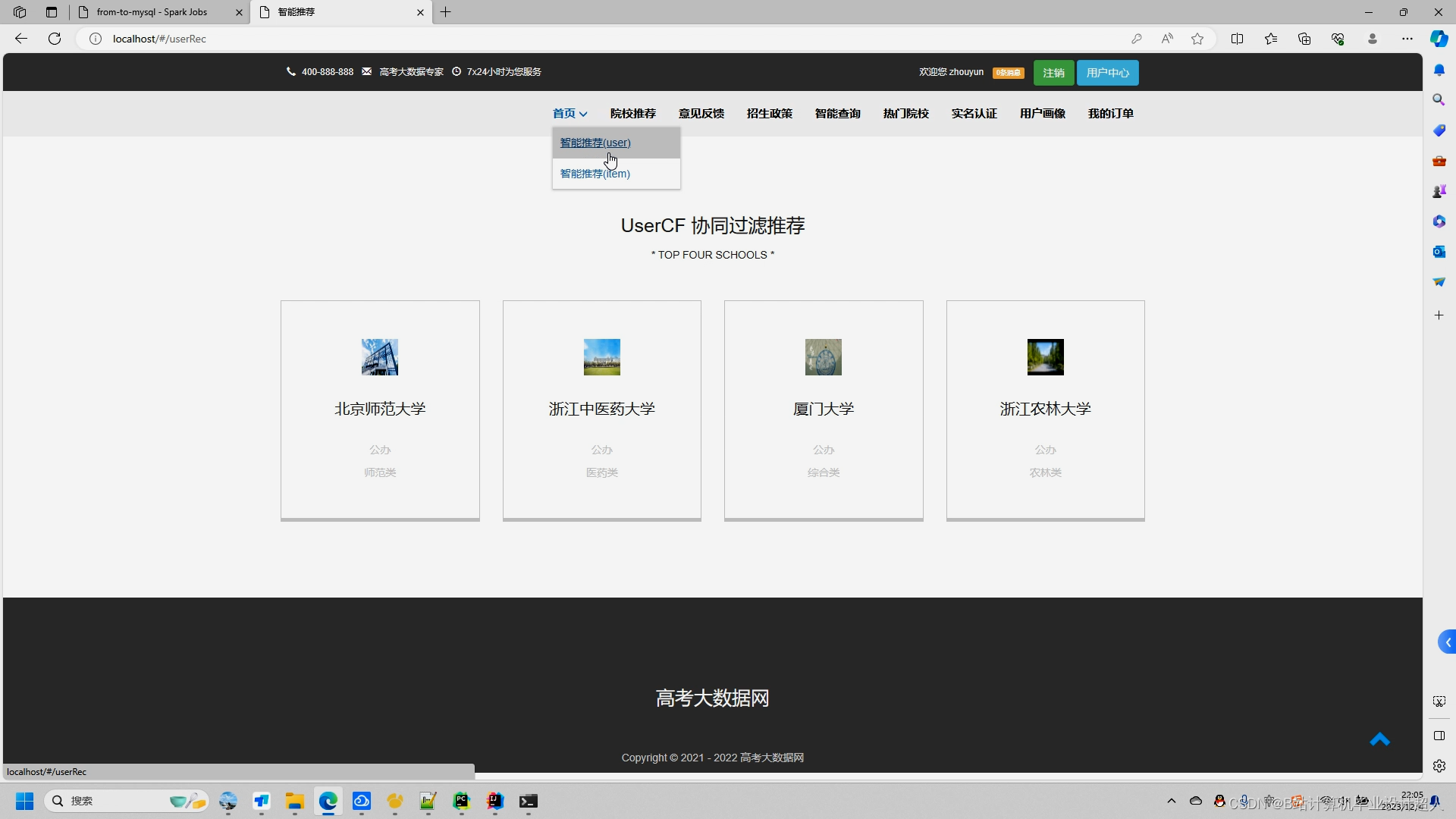Select 智能推荐(item) from dropdown

pos(595,174)
